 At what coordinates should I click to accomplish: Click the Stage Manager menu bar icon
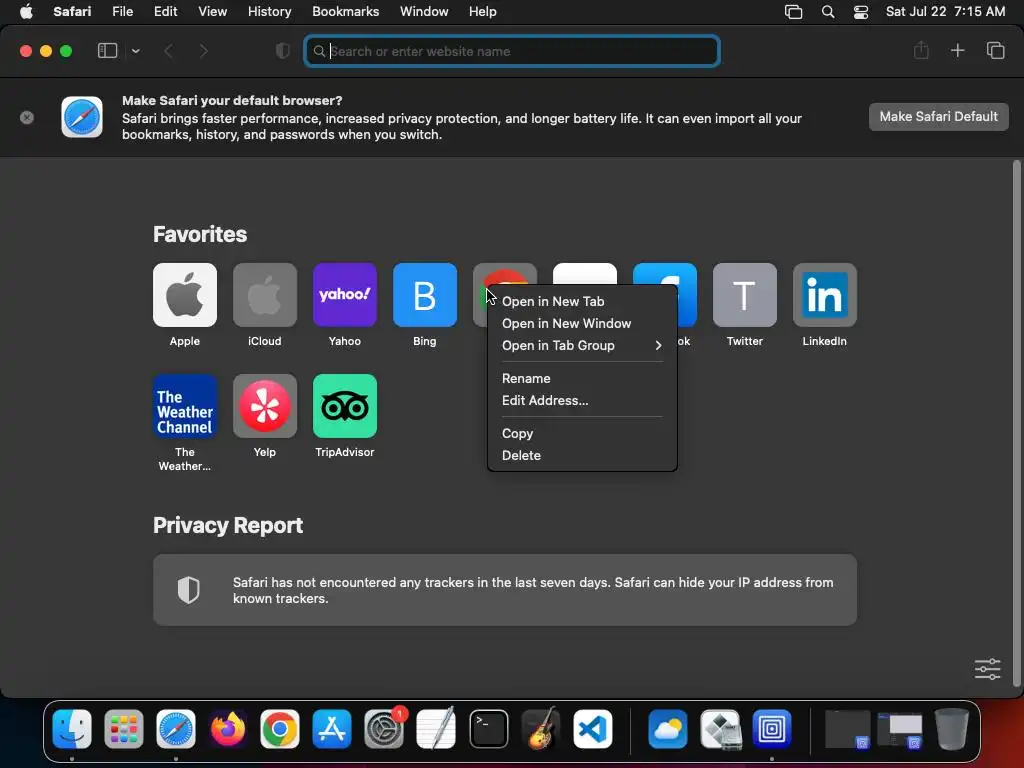793,12
